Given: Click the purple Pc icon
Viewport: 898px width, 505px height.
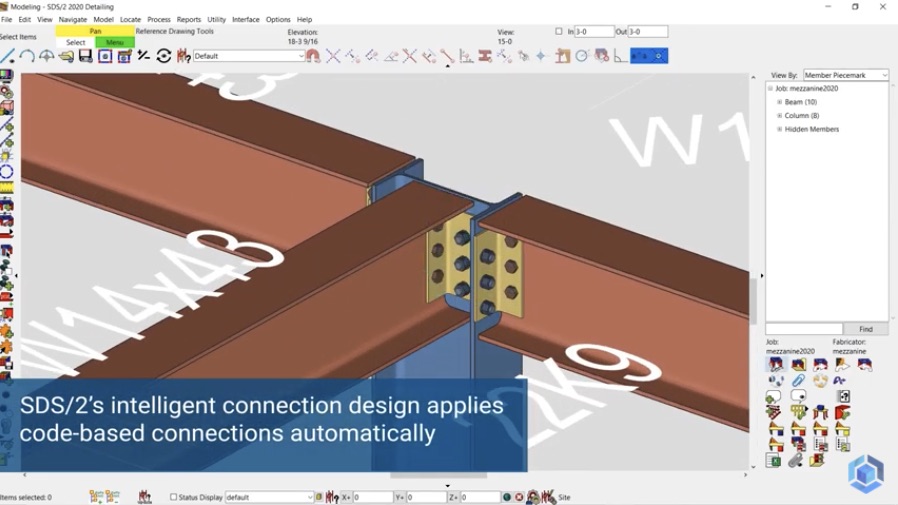Looking at the screenshot, I should pyautogui.click(x=840, y=380).
